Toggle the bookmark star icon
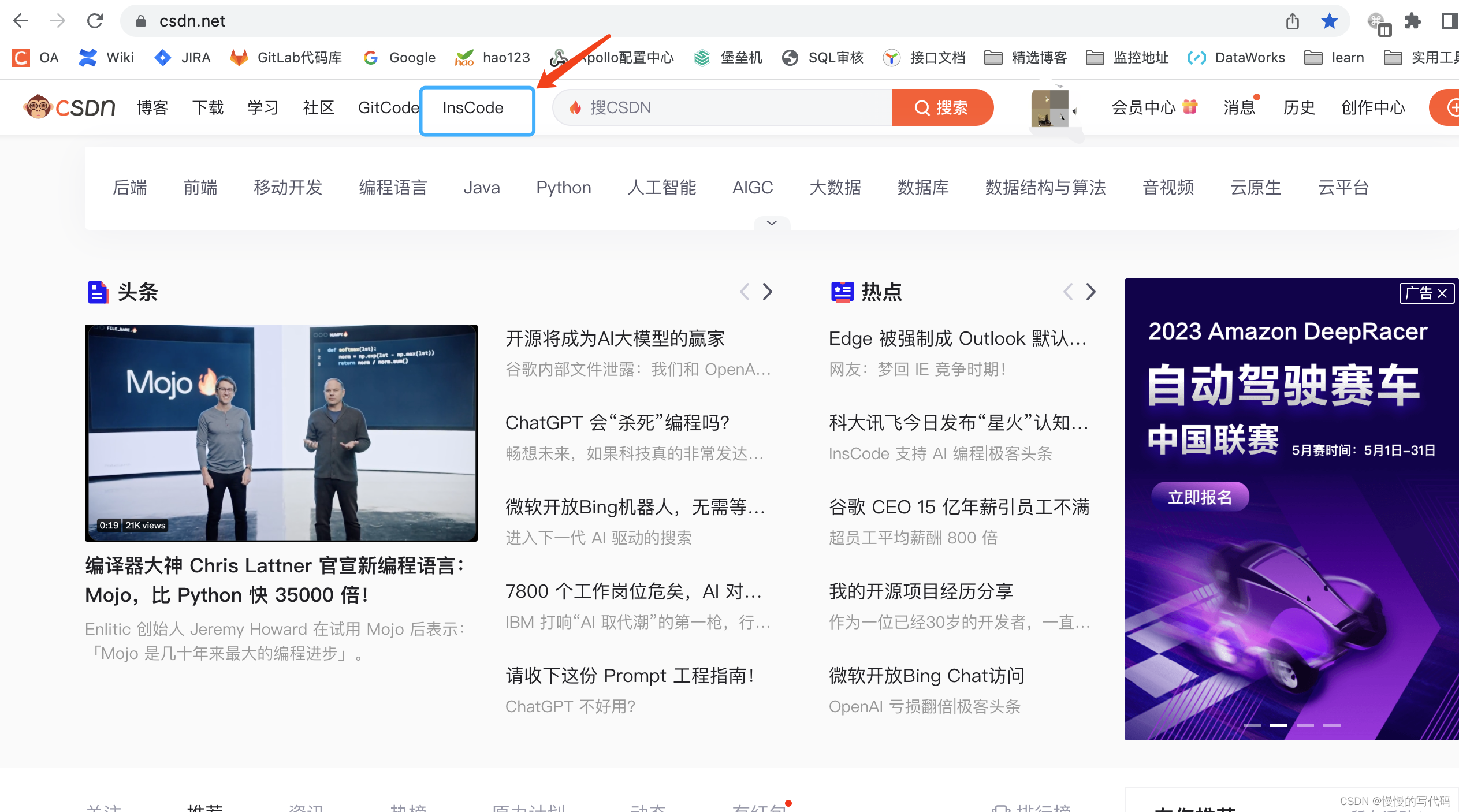Screen dimensions: 1459x812 click(1330, 21)
